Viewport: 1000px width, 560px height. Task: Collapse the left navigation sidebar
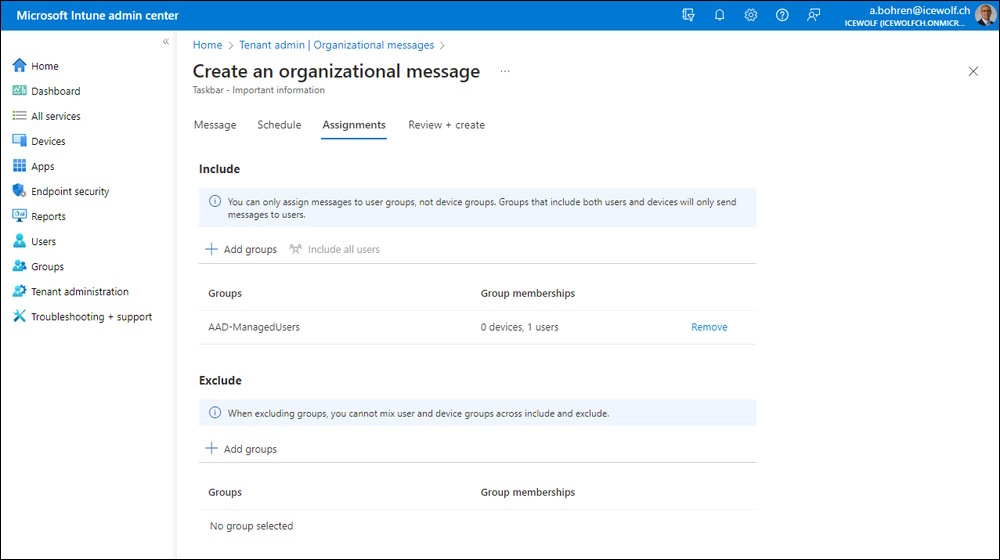tap(166, 41)
